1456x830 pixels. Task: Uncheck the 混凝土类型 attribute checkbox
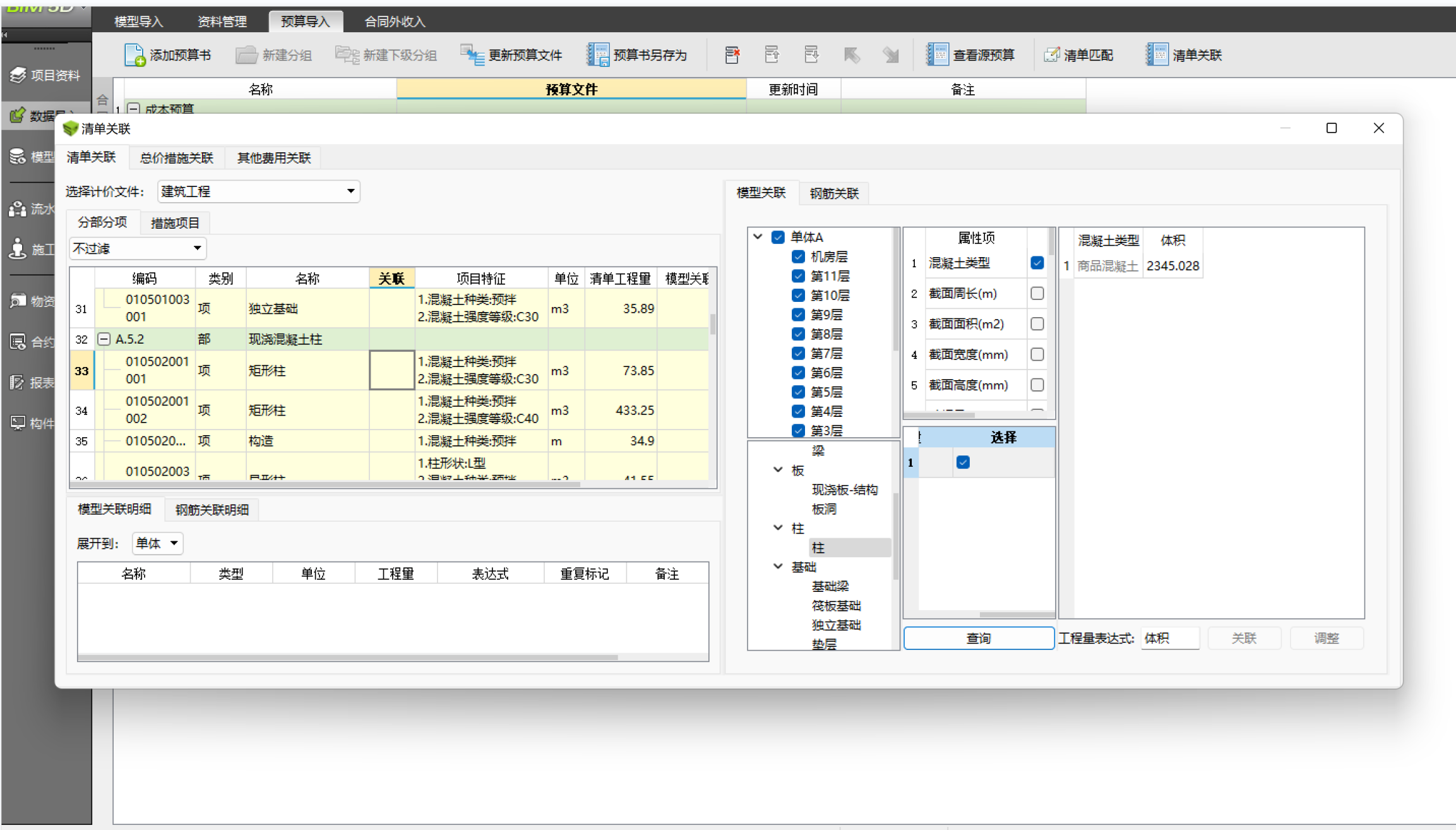pos(1037,263)
